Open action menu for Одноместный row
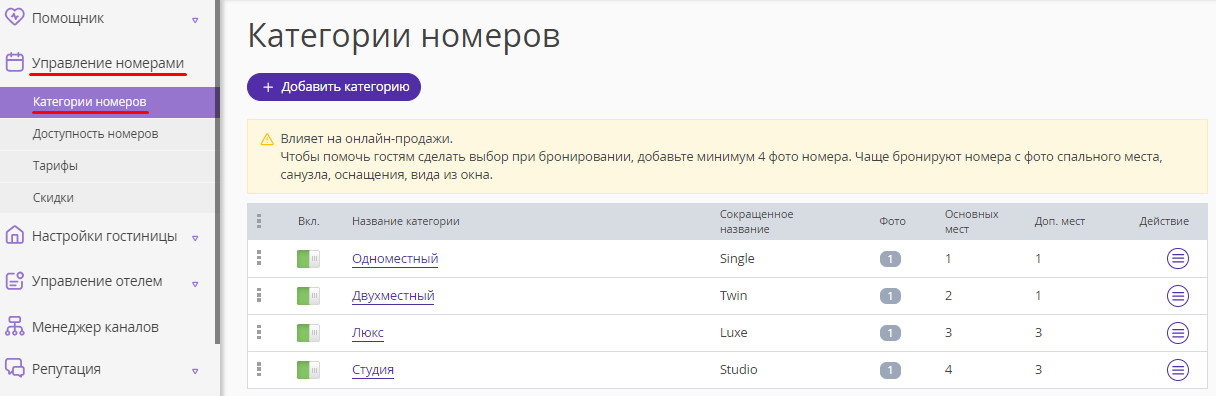The width and height of the screenshot is (1216, 396). pos(1178,259)
